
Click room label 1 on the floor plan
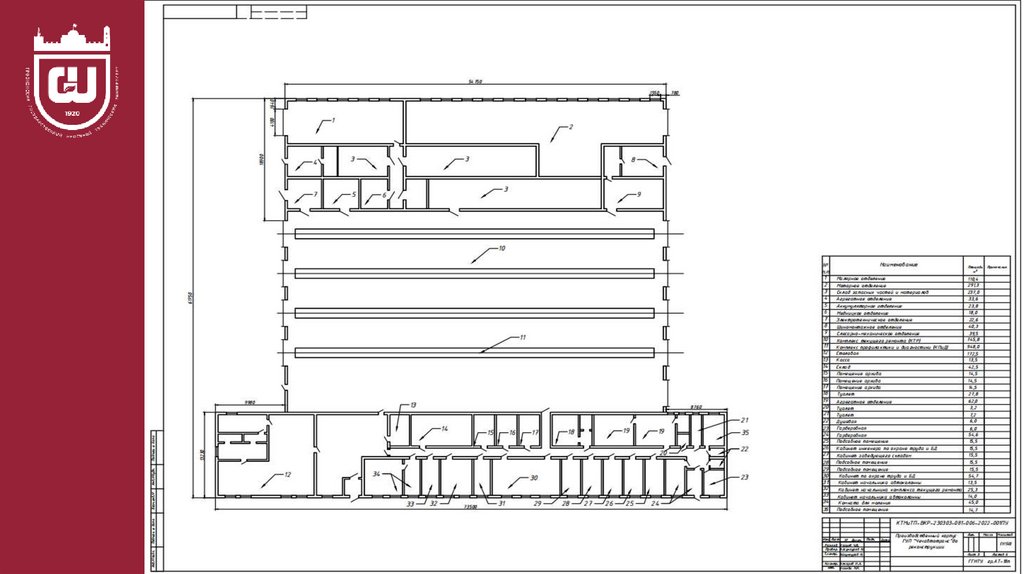[333, 120]
